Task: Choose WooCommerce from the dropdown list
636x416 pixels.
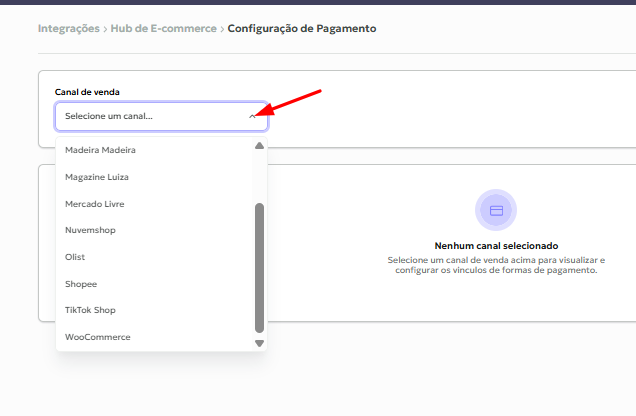Action: coord(154,337)
